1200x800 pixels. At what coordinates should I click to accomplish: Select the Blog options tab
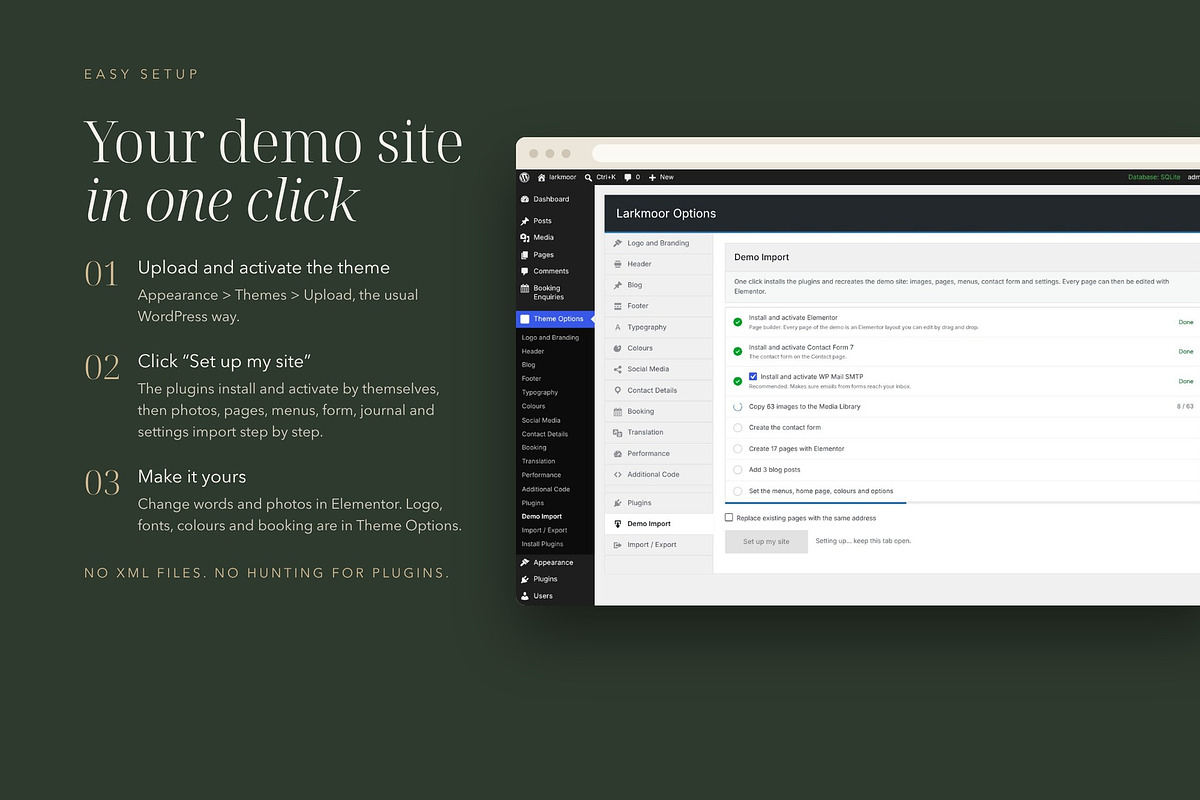pyautogui.click(x=659, y=285)
